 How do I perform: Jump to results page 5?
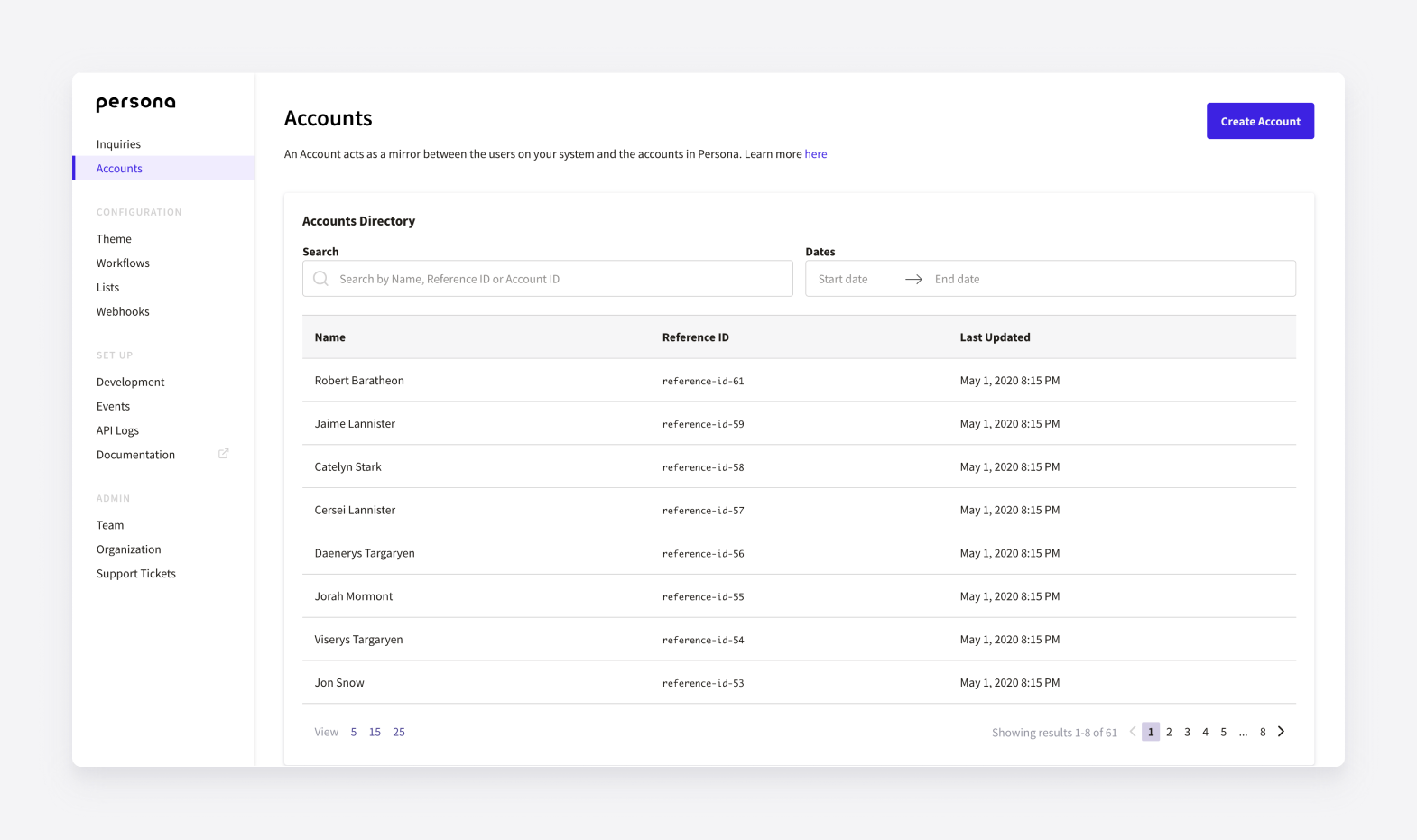click(1223, 732)
